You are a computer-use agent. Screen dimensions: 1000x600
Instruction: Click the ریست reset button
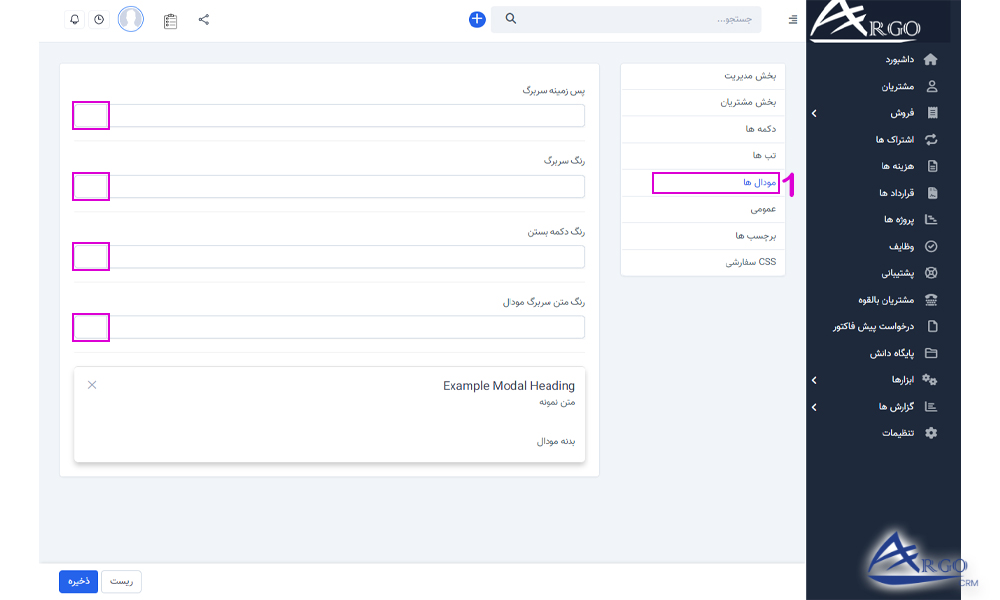click(x=121, y=581)
